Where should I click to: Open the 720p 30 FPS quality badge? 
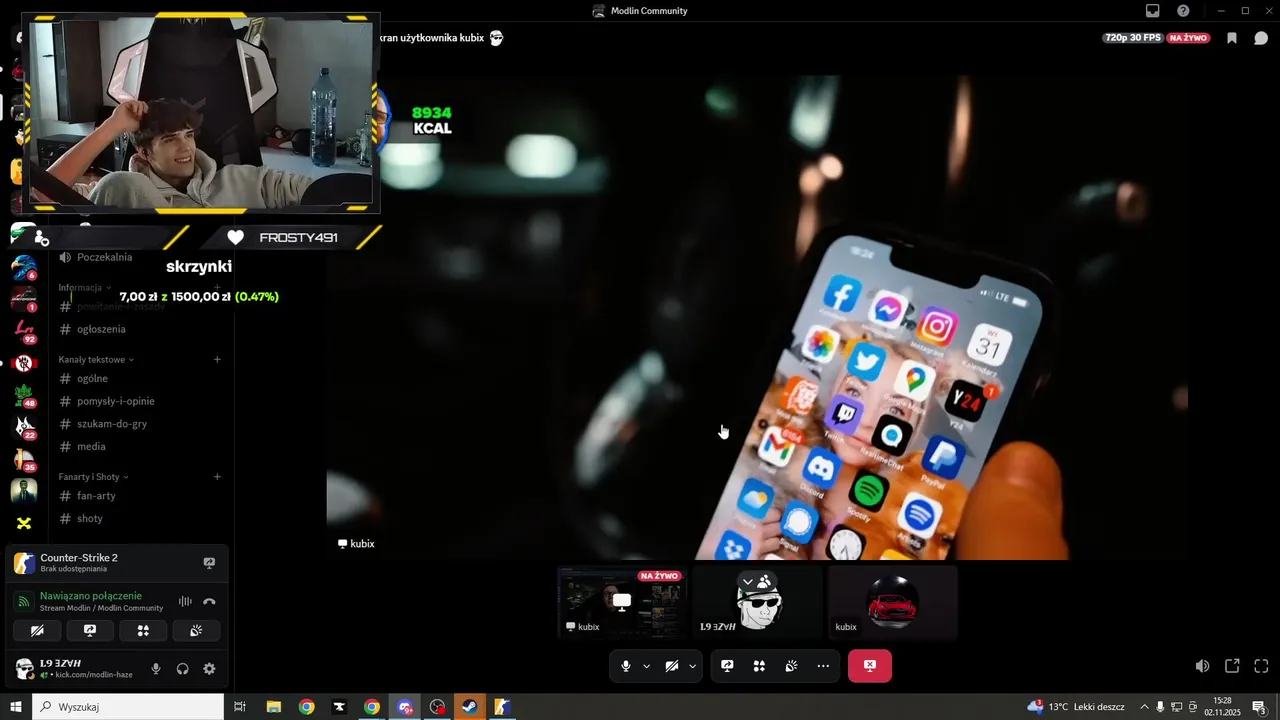[1132, 38]
